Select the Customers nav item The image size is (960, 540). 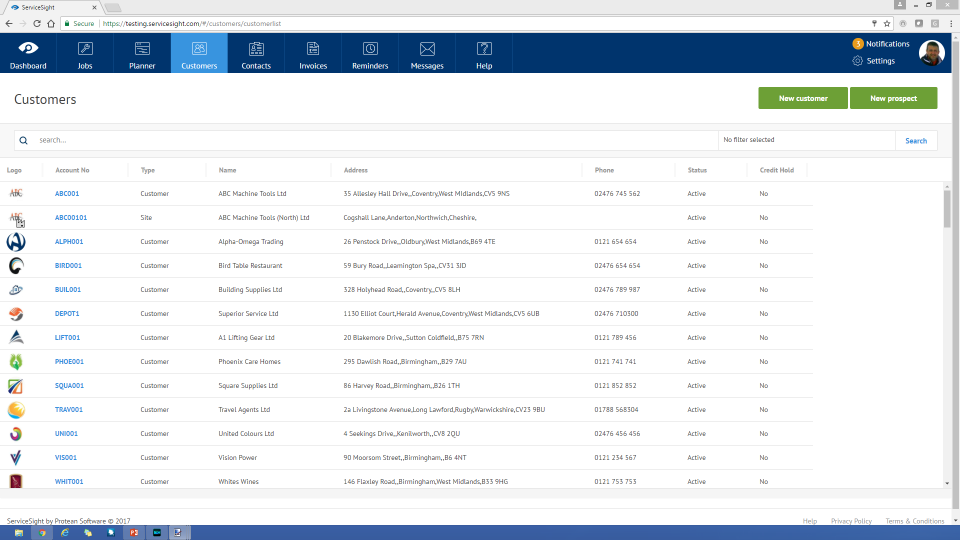pos(199,53)
